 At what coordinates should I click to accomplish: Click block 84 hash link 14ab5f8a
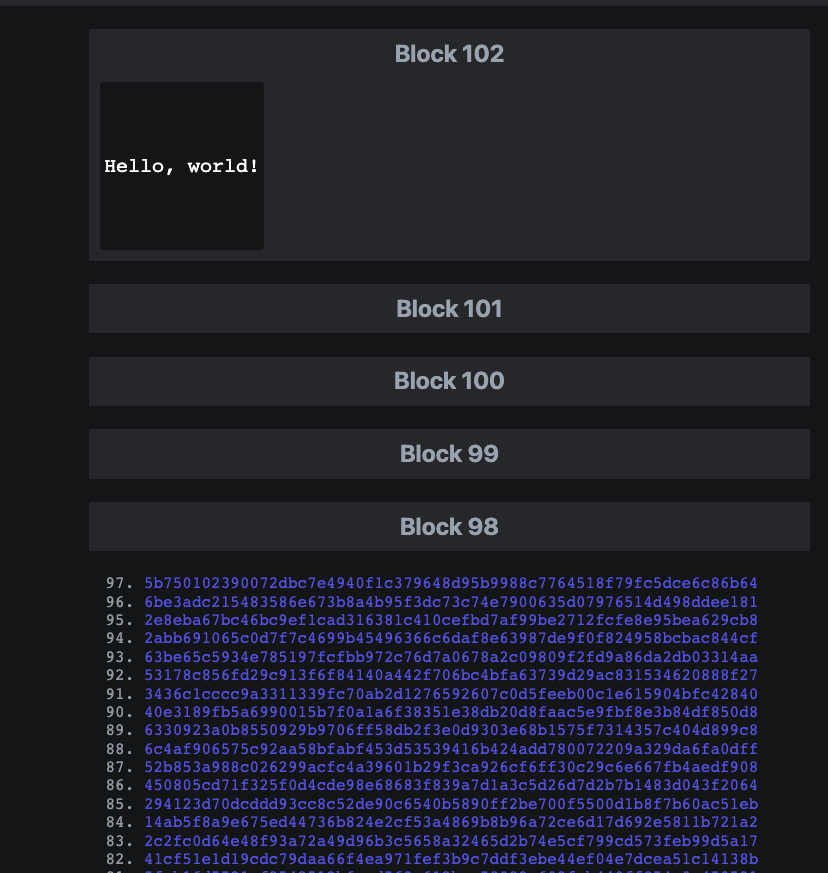tap(451, 822)
